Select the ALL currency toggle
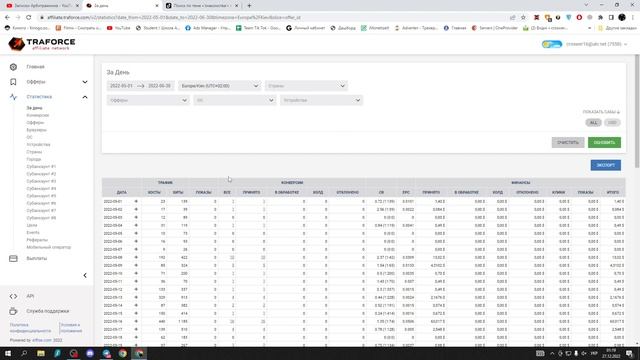The image size is (640, 360). [593, 123]
